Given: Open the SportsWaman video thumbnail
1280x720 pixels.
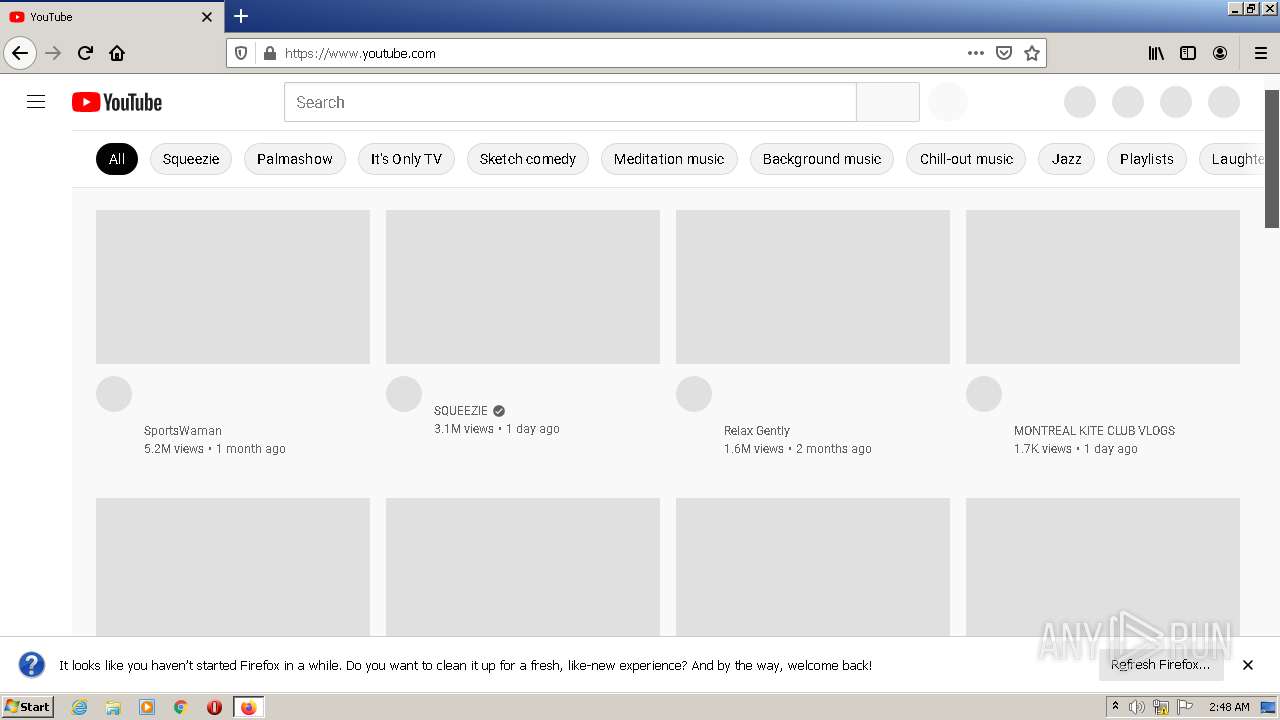Looking at the screenshot, I should (x=233, y=287).
